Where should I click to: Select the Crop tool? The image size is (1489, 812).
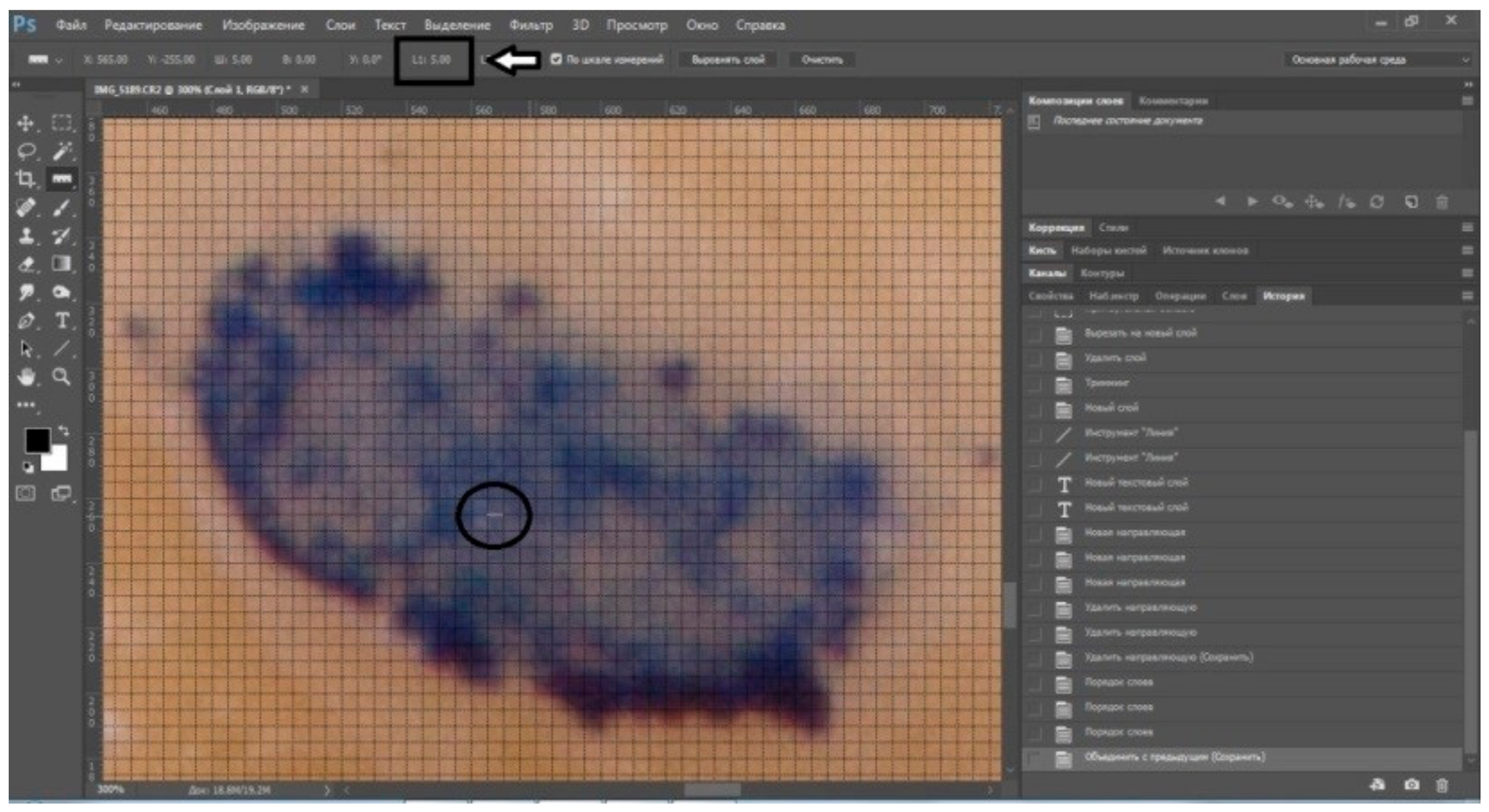(x=25, y=179)
